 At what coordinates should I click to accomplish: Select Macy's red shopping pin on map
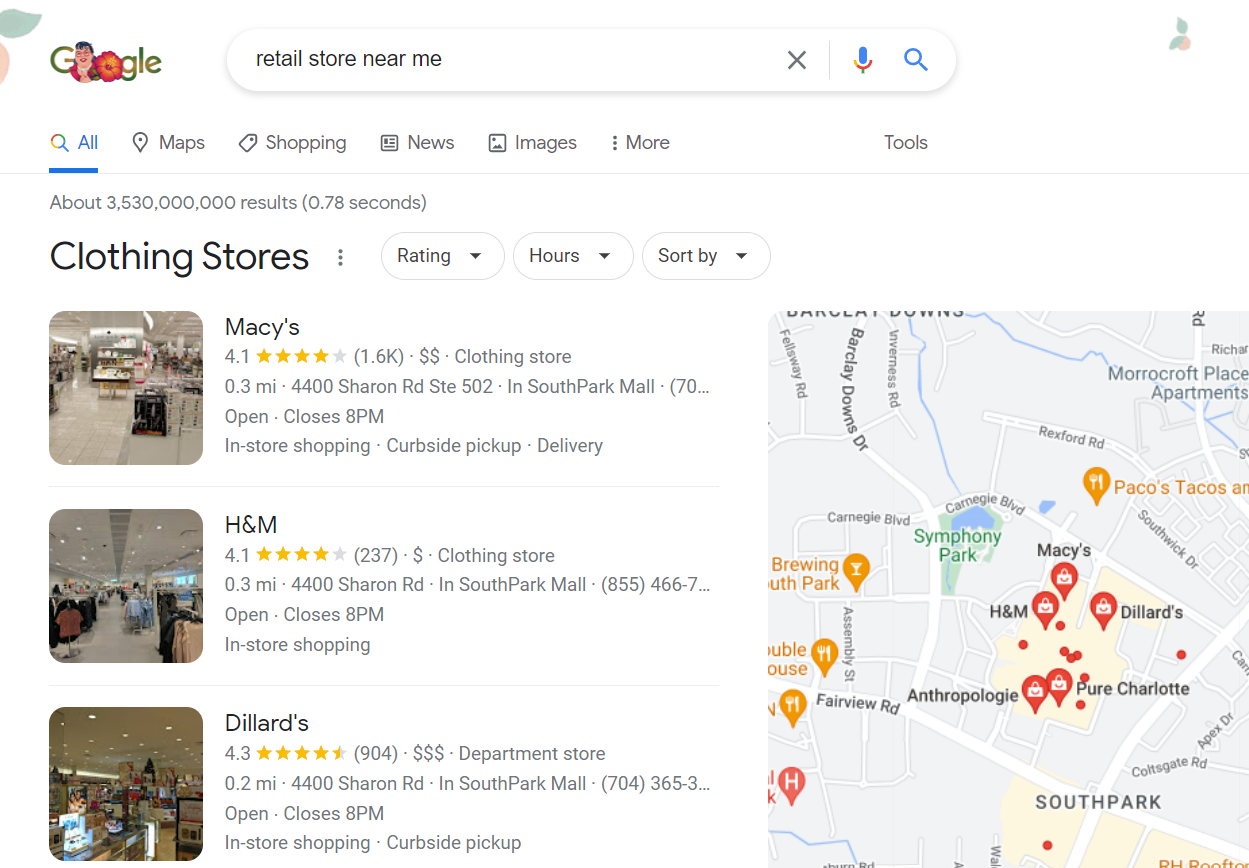(x=1064, y=579)
